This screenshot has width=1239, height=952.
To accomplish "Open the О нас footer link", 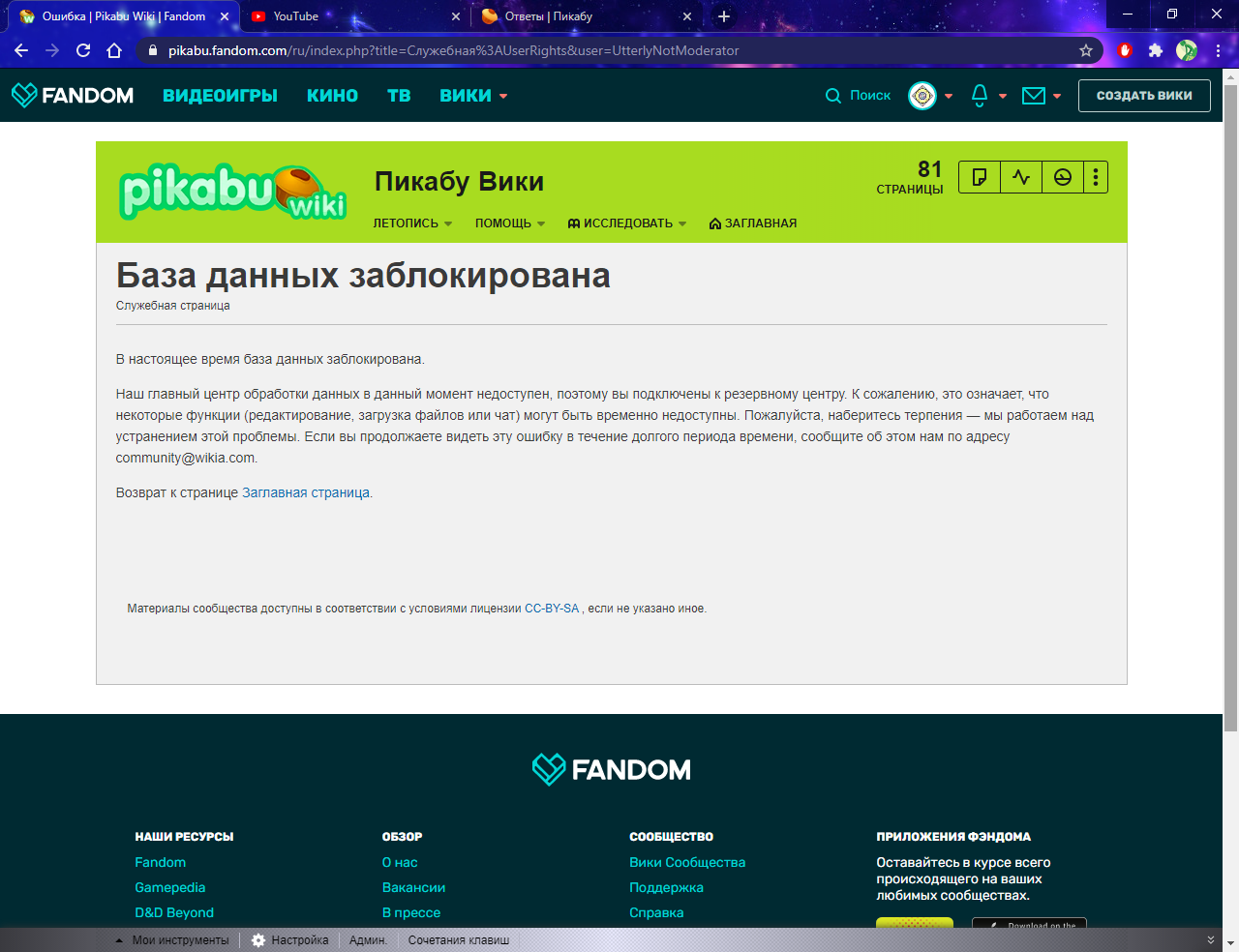I will point(400,862).
